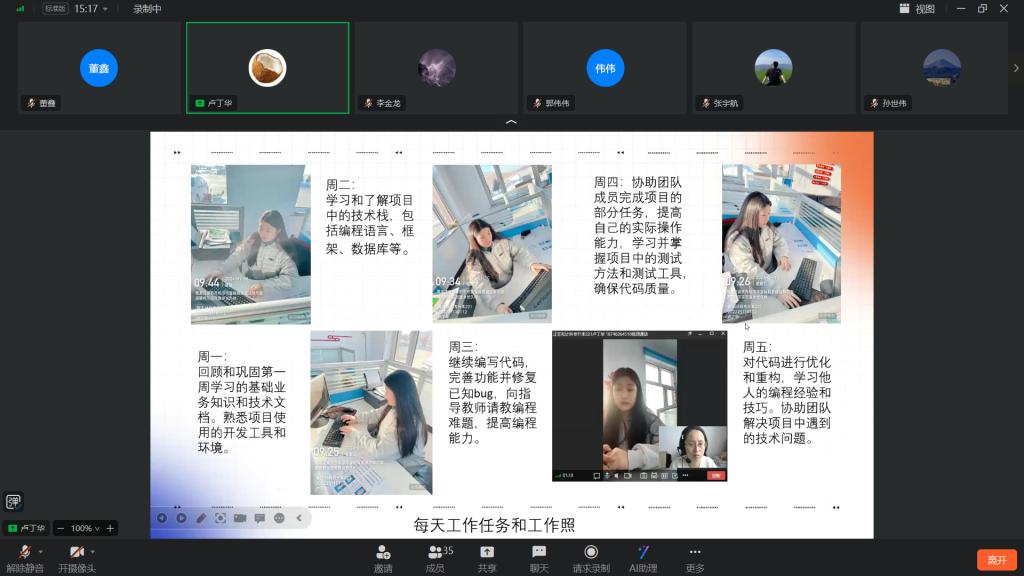Viewport: 1024px width, 576px height.
Task: Click the 弹 danmaku icon at left
Action: coord(13,502)
